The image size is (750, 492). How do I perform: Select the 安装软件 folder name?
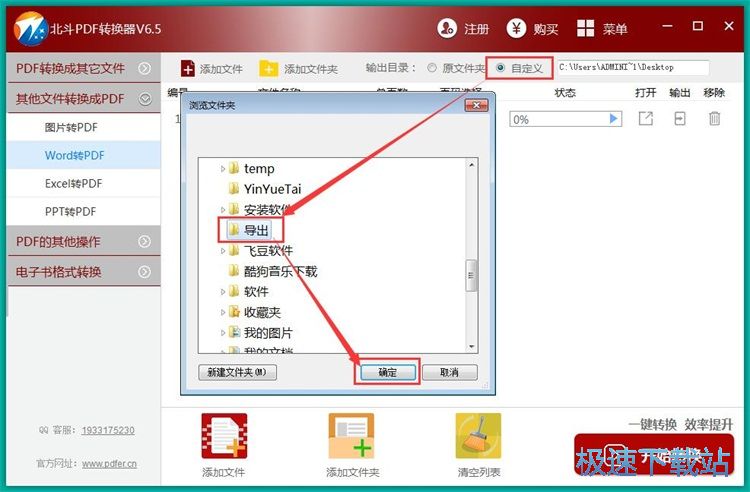point(267,209)
